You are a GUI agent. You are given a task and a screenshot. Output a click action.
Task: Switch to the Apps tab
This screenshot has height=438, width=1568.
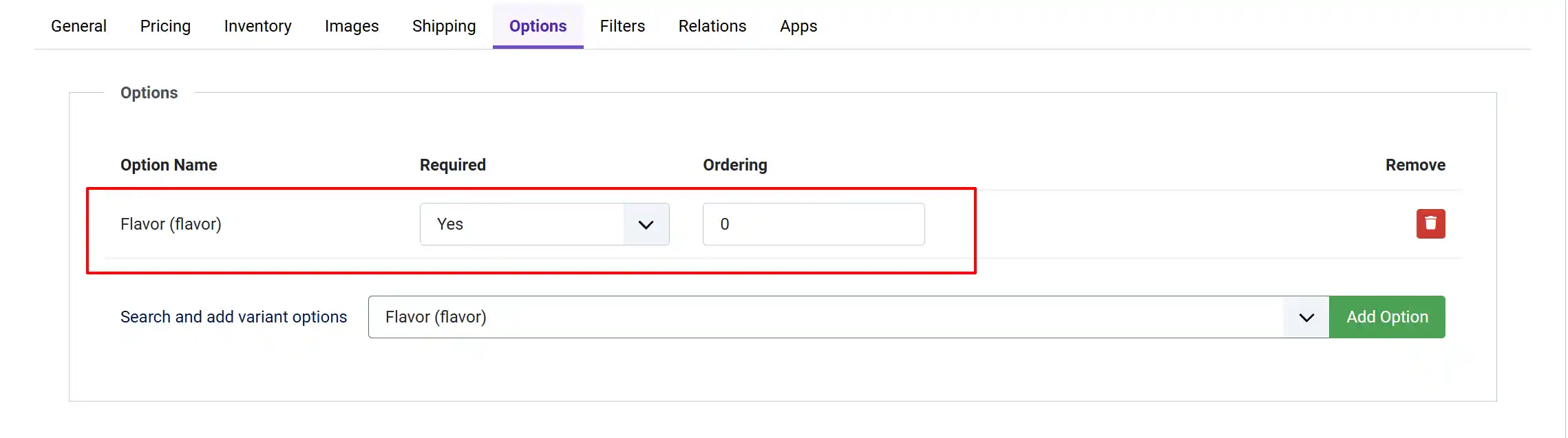coord(798,26)
